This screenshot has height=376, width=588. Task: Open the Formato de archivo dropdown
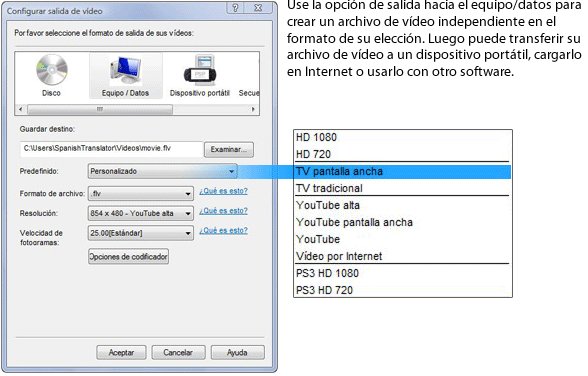click(x=141, y=194)
